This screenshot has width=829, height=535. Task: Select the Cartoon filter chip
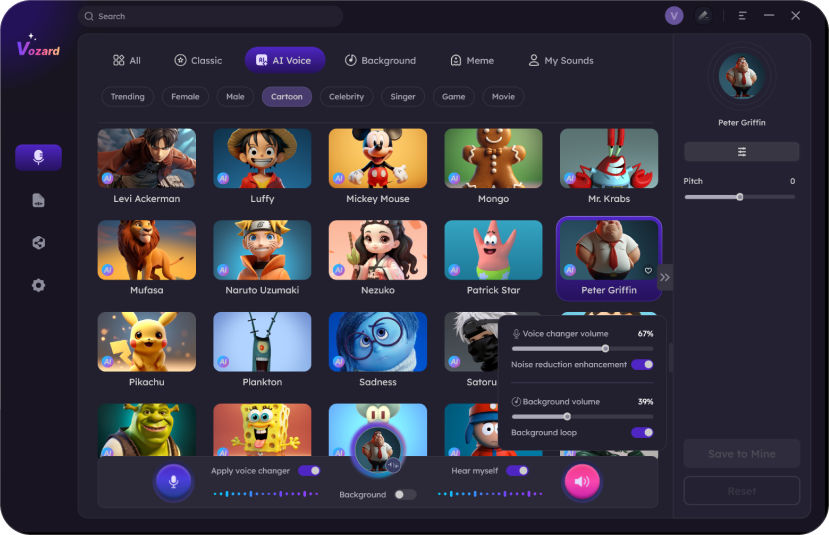(x=287, y=97)
